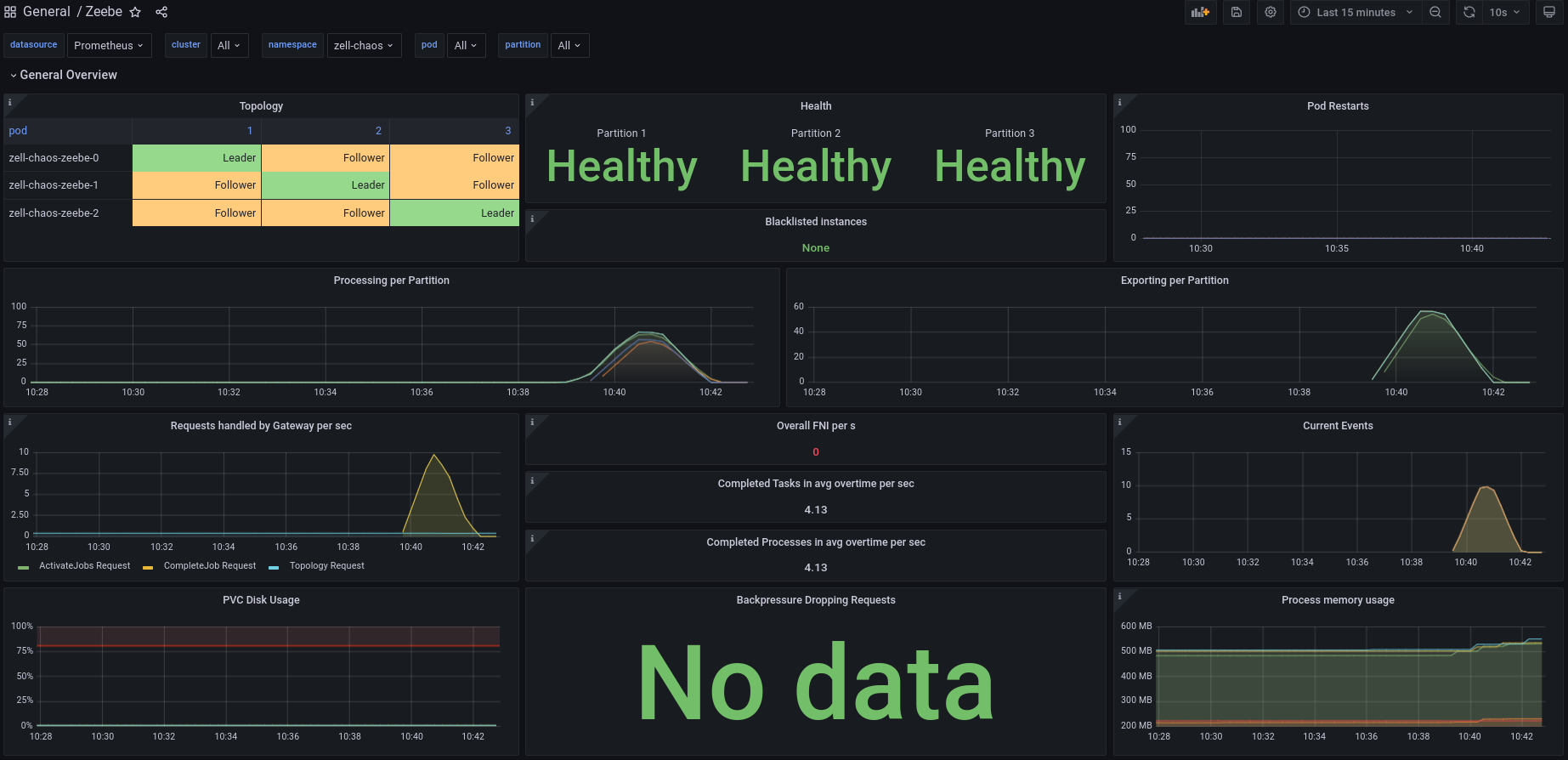
Task: Show info for Requests handled by Gateway panel
Action: click(x=10, y=422)
